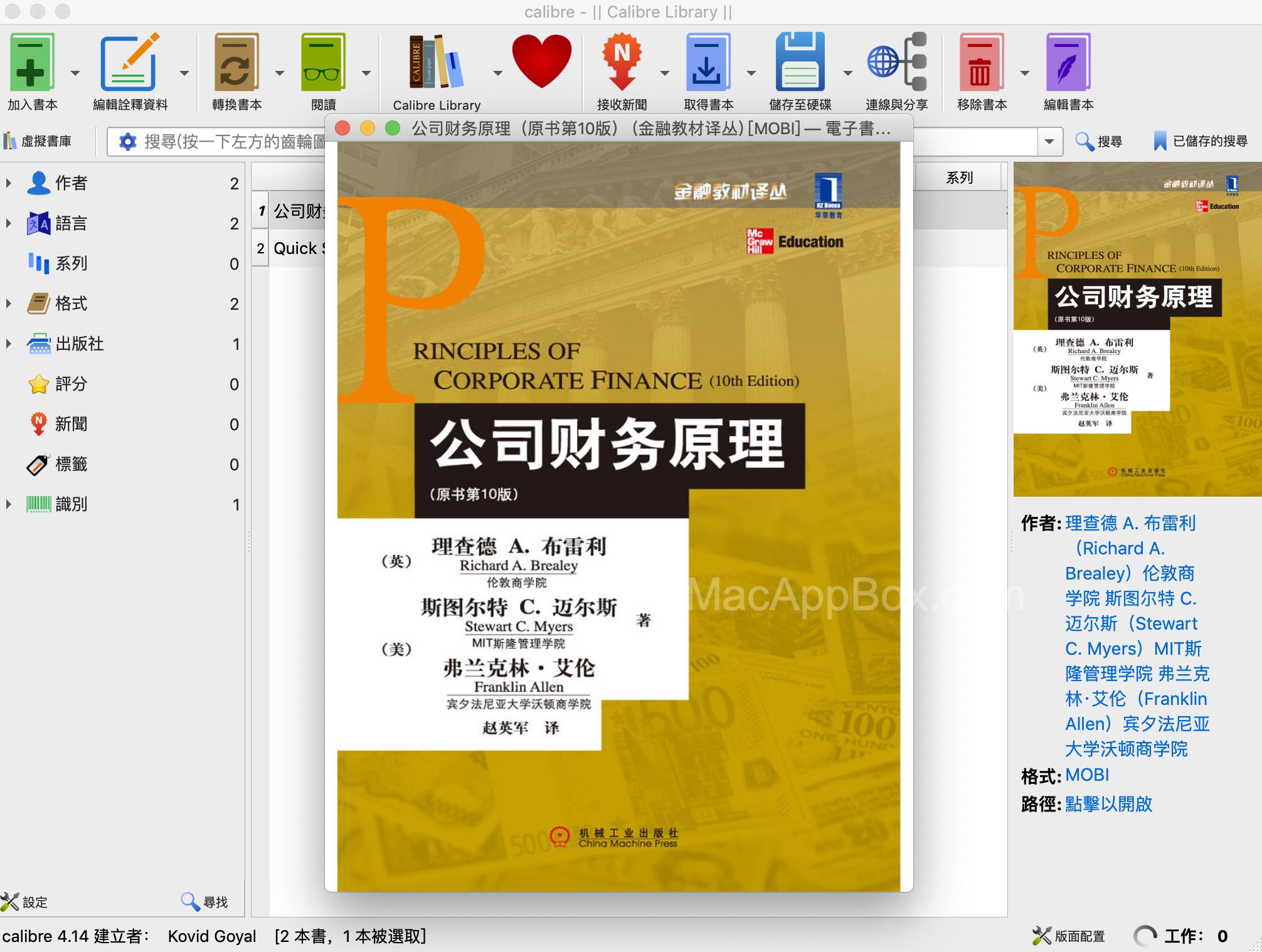Click the large book cover in viewer window
This screenshot has width=1262, height=952.
point(618,517)
